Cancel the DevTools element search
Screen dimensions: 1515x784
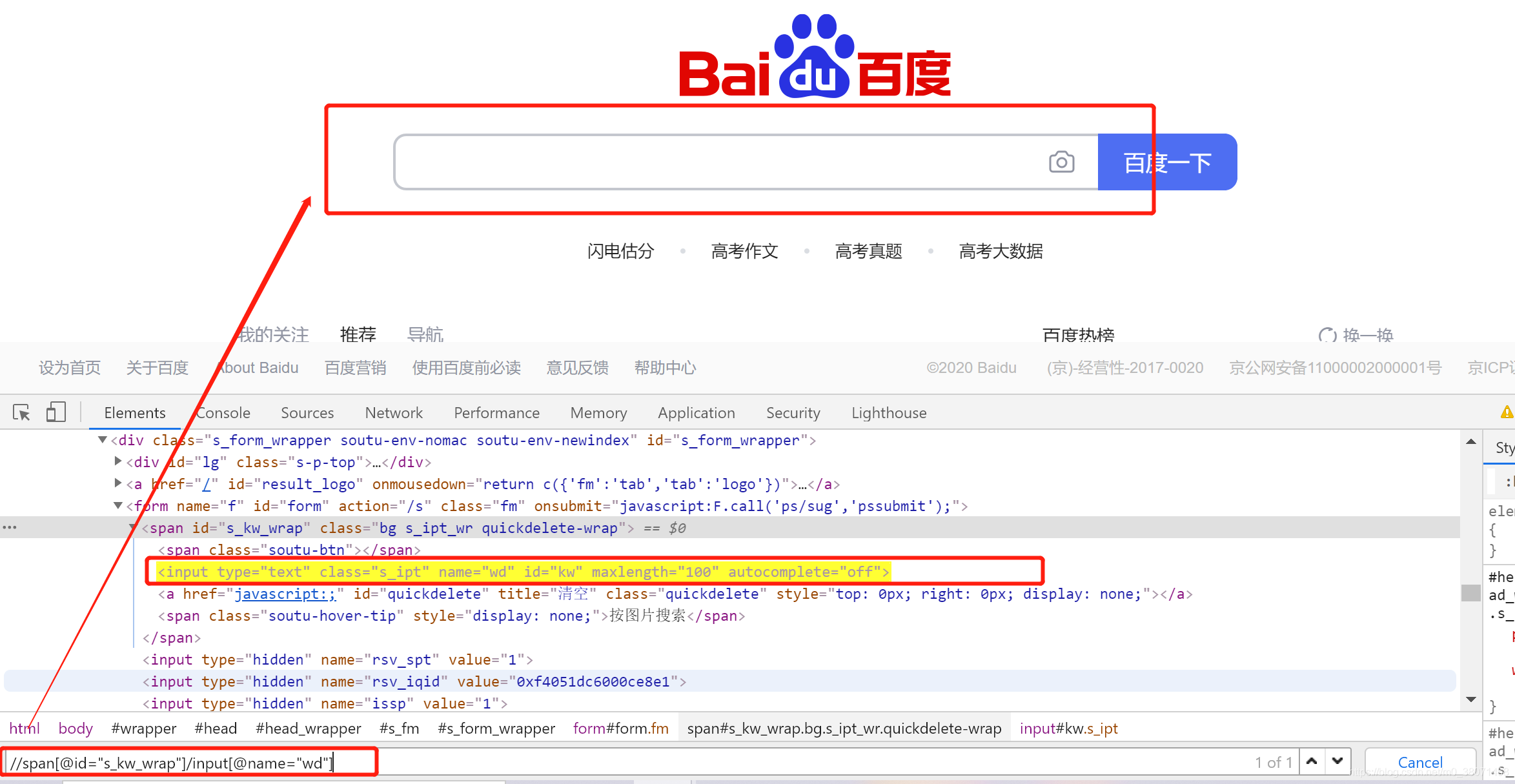click(x=1420, y=762)
